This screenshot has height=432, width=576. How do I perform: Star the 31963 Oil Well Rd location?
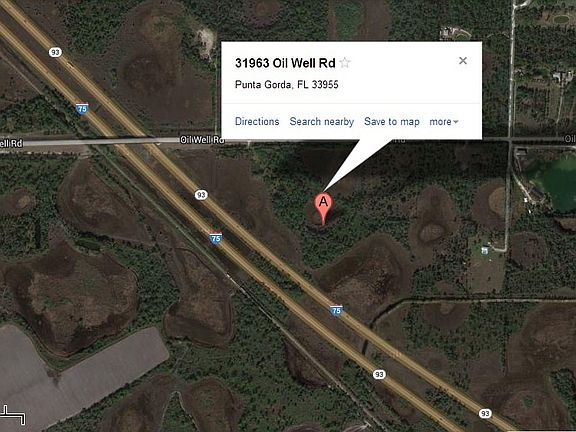point(345,63)
